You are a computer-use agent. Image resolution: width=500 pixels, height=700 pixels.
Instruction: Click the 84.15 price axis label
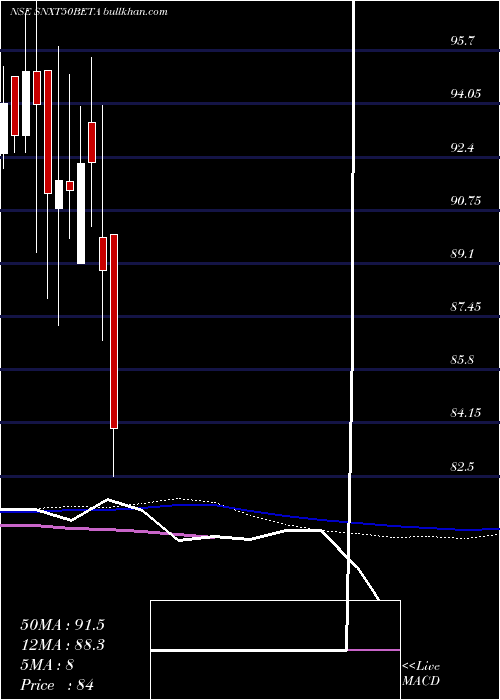click(466, 413)
